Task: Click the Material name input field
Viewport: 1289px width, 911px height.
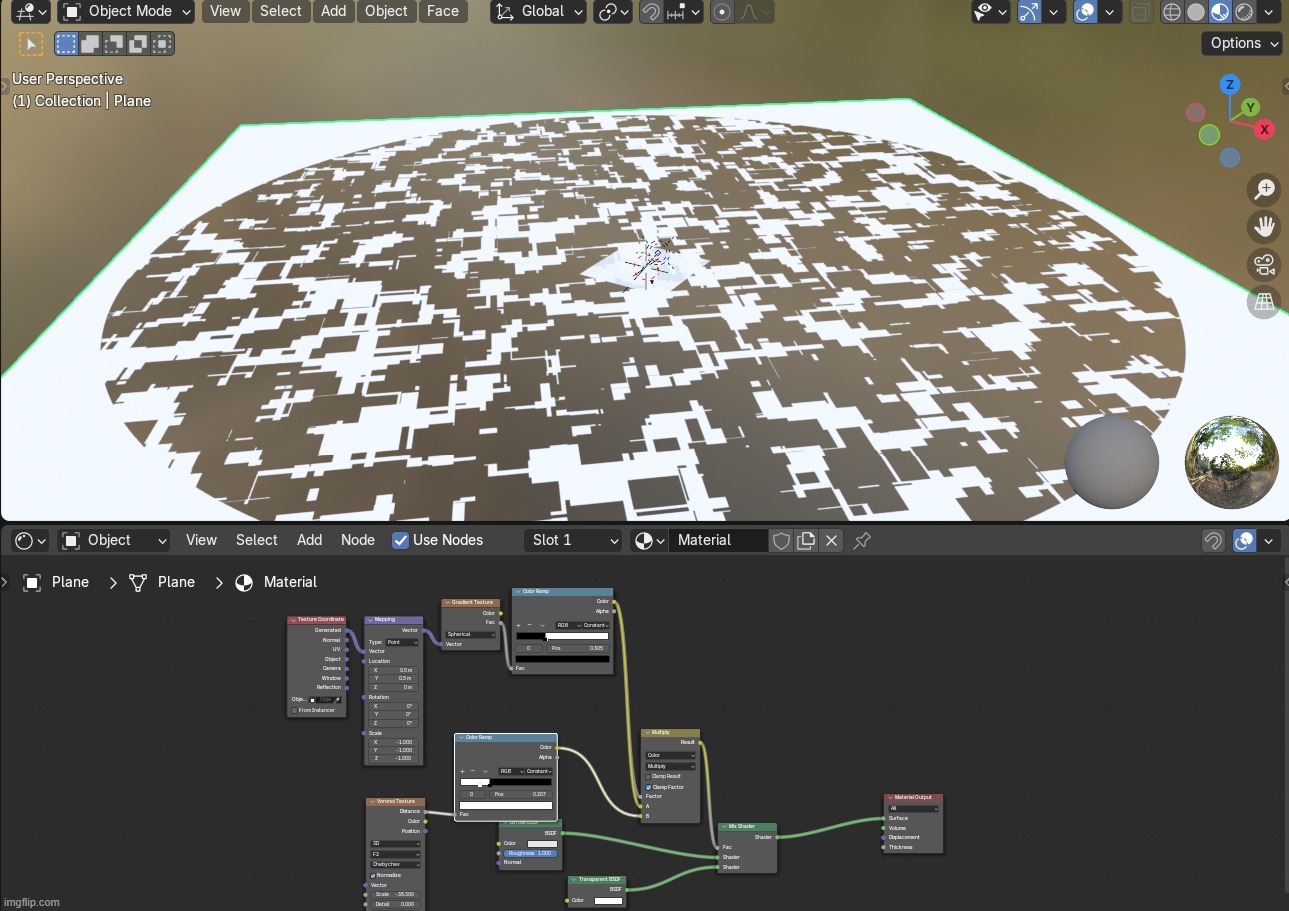Action: click(x=718, y=540)
